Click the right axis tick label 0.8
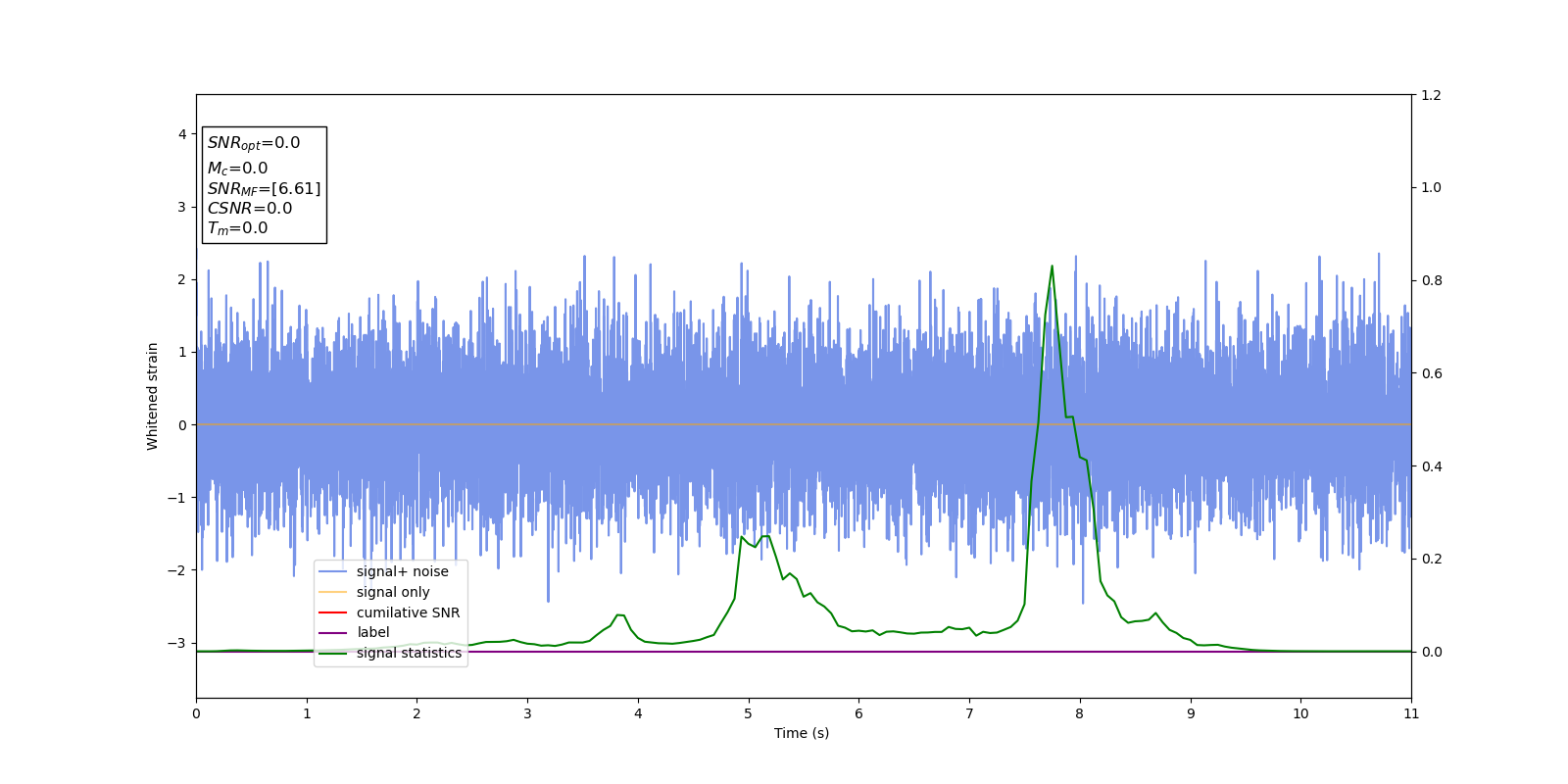Screen dimensions: 1568x784 coord(1432,280)
